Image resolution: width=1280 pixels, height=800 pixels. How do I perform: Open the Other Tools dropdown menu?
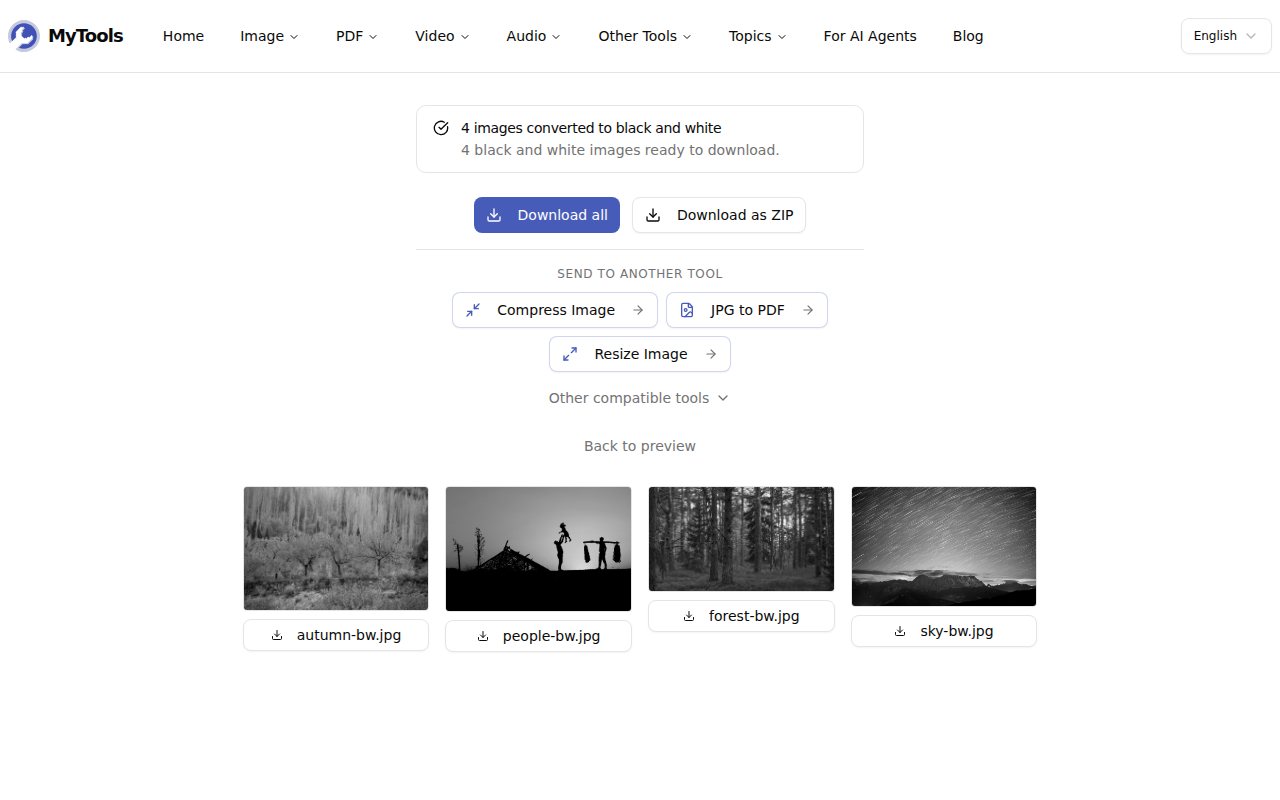click(x=645, y=36)
